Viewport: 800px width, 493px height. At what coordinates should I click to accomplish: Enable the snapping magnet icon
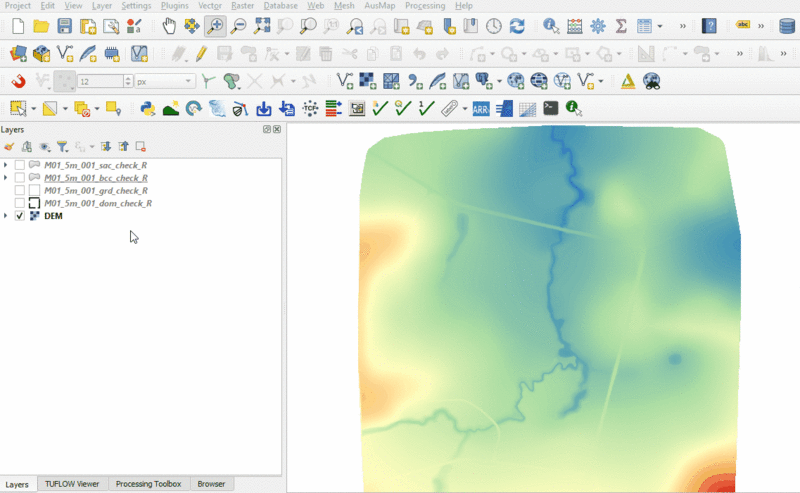[18, 81]
